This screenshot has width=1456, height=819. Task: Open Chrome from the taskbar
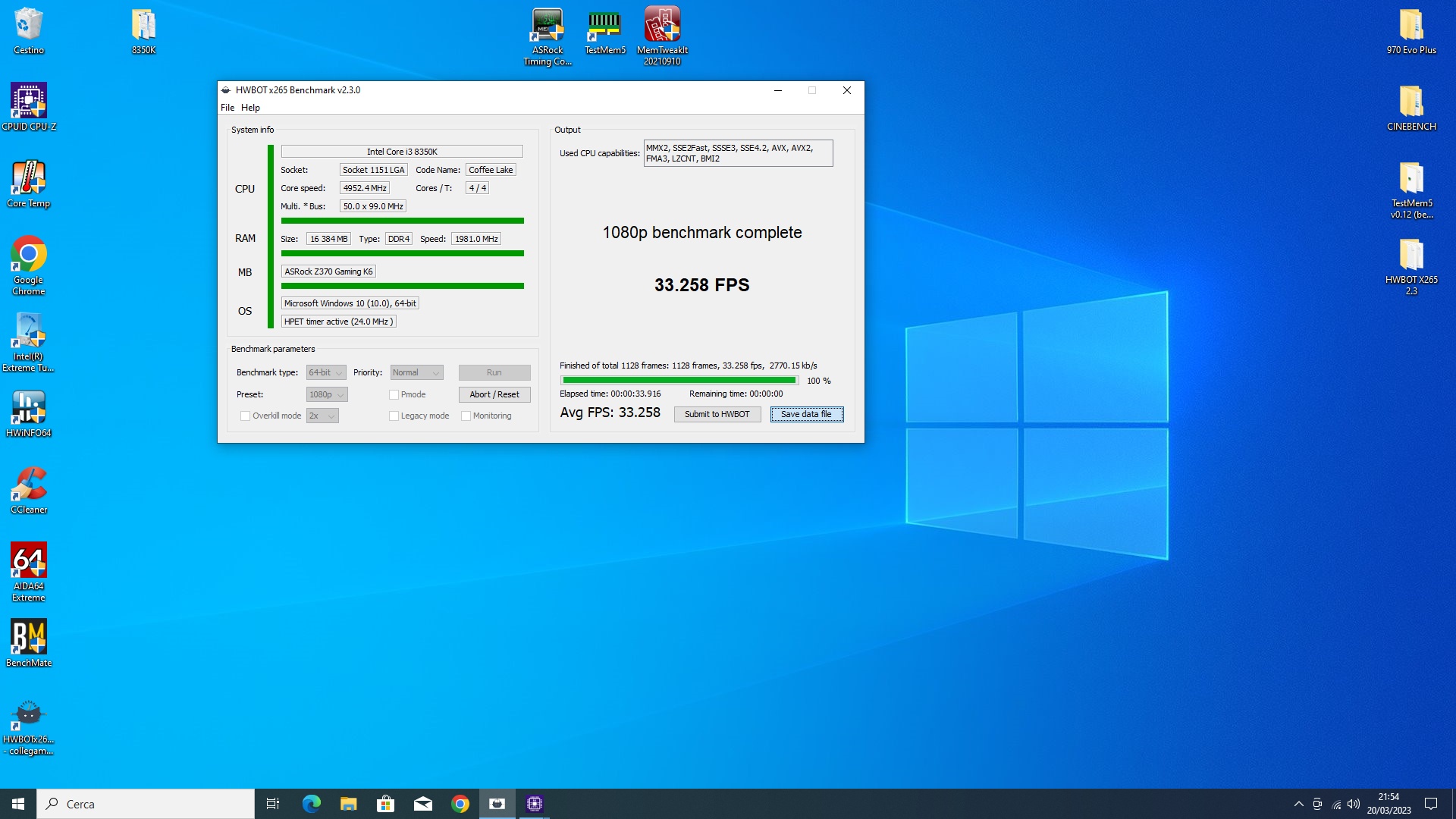pyautogui.click(x=460, y=804)
